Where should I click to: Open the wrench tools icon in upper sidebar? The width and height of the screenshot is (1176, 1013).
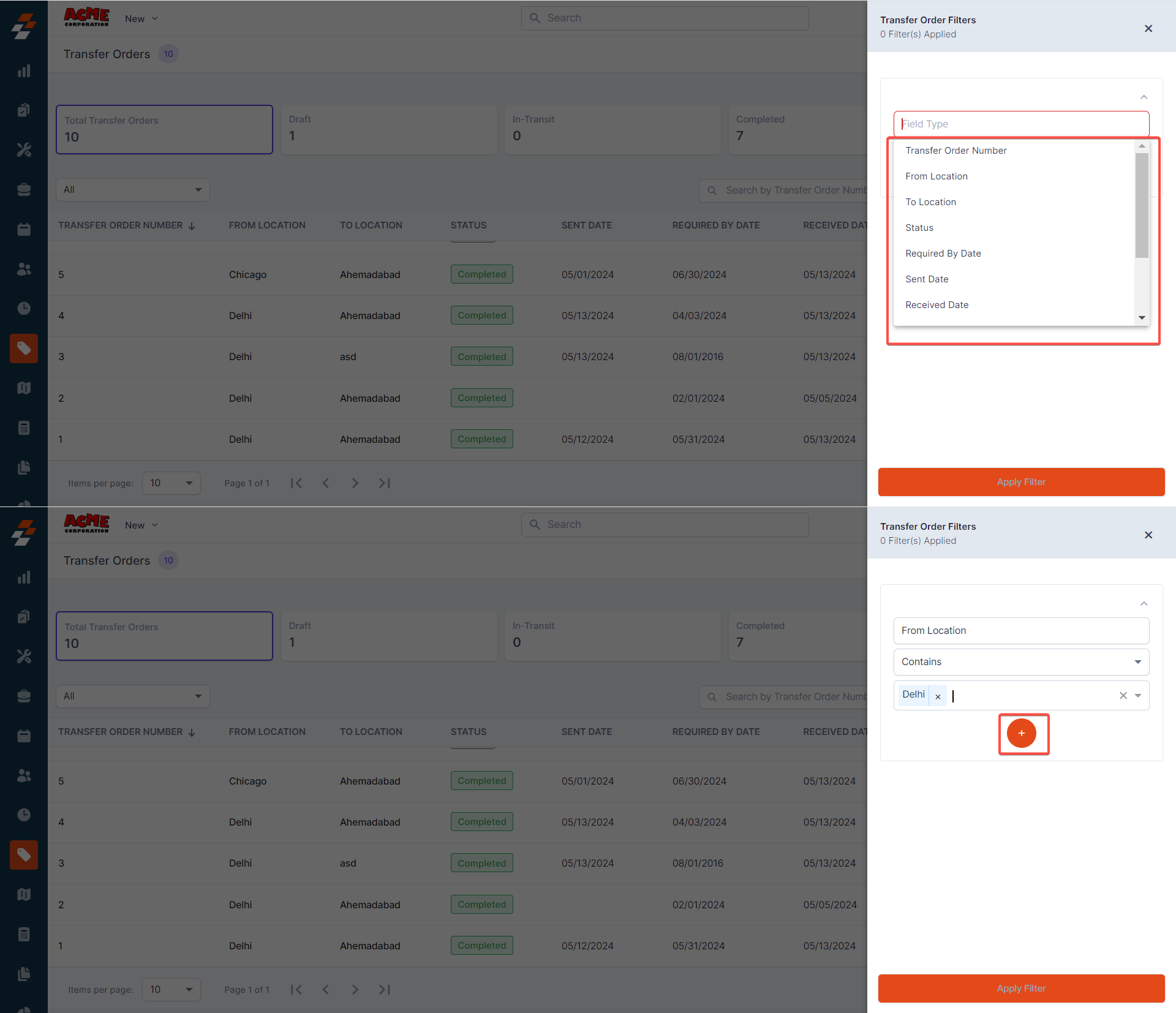pos(24,150)
